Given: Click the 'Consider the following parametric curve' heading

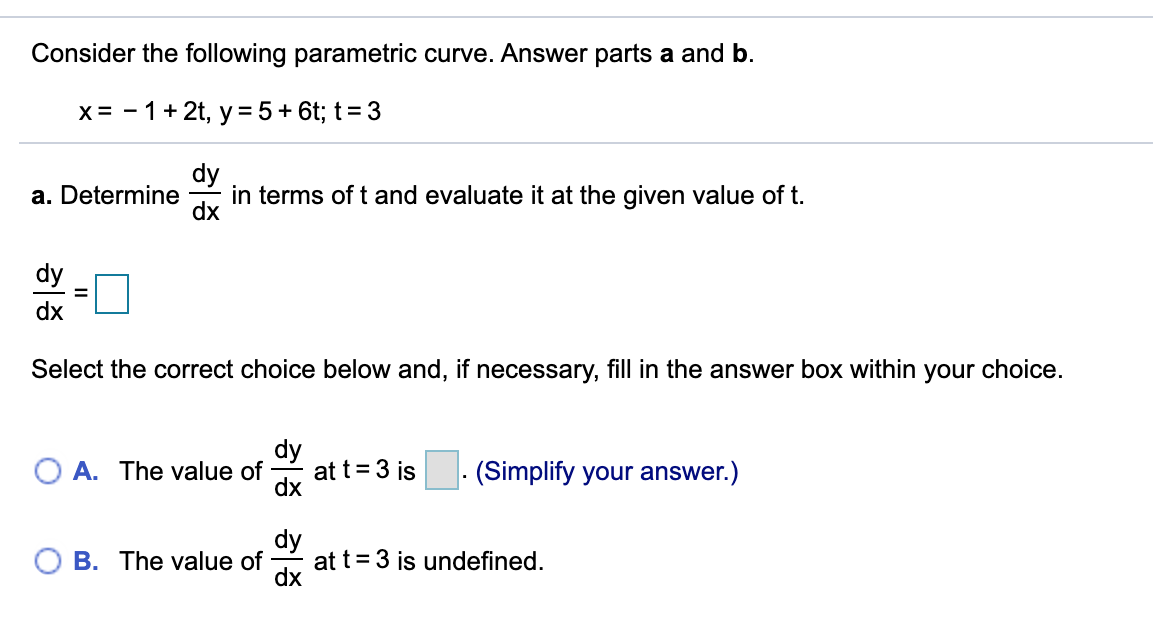Looking at the screenshot, I should point(393,54).
